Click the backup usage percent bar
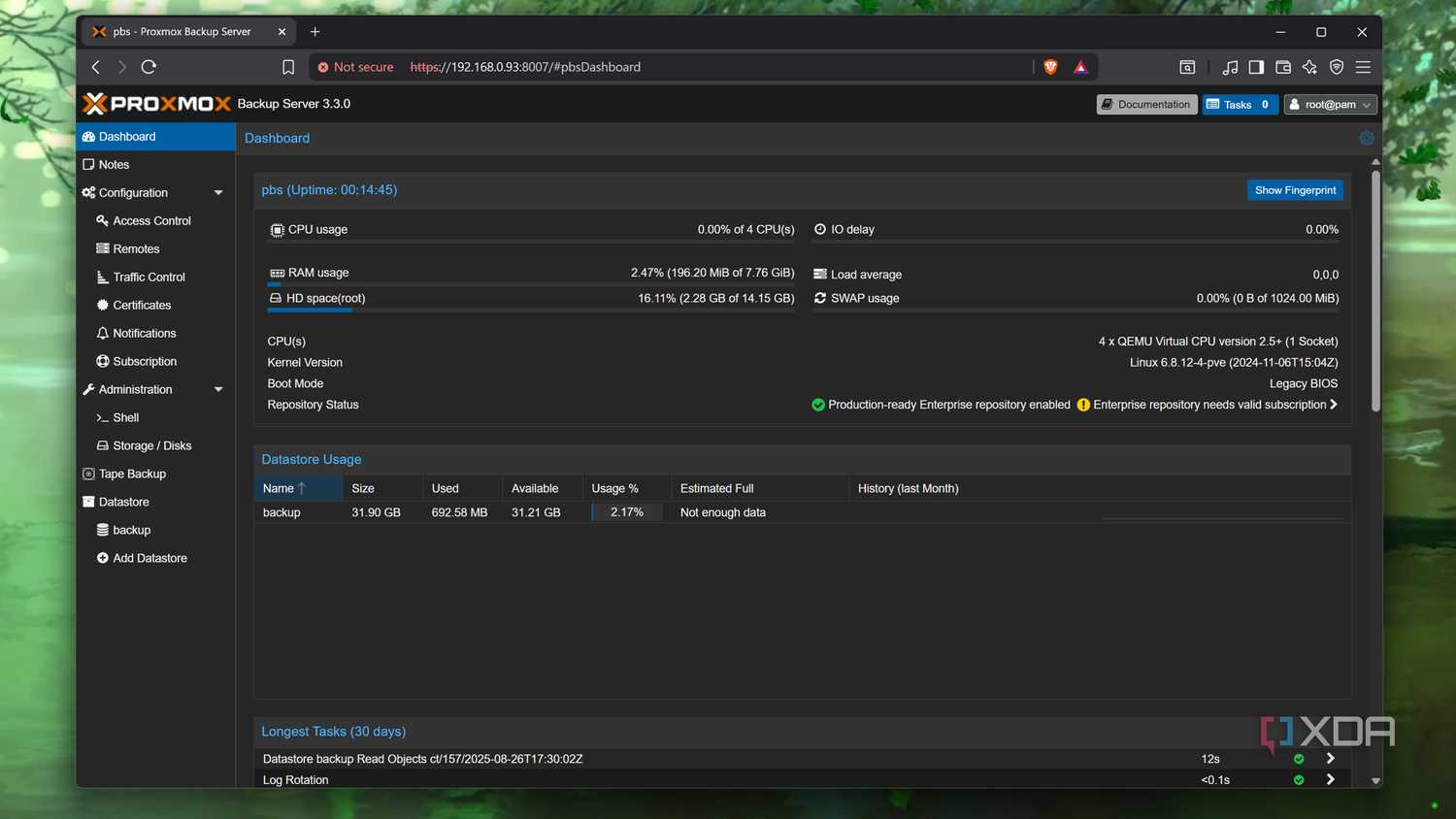 [x=627, y=512]
